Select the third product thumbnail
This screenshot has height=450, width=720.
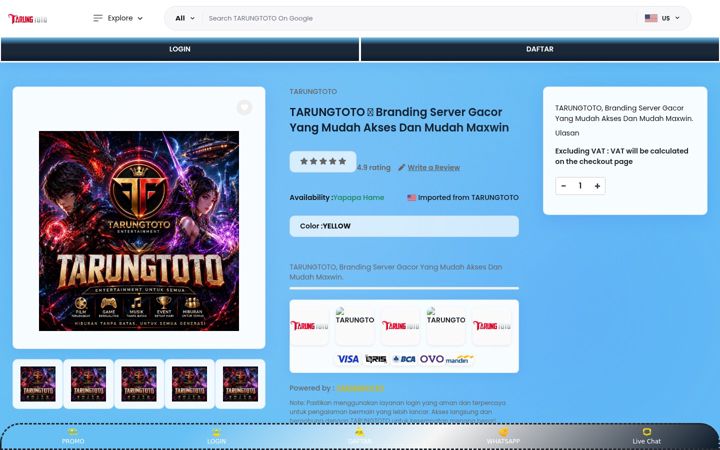[x=139, y=384]
